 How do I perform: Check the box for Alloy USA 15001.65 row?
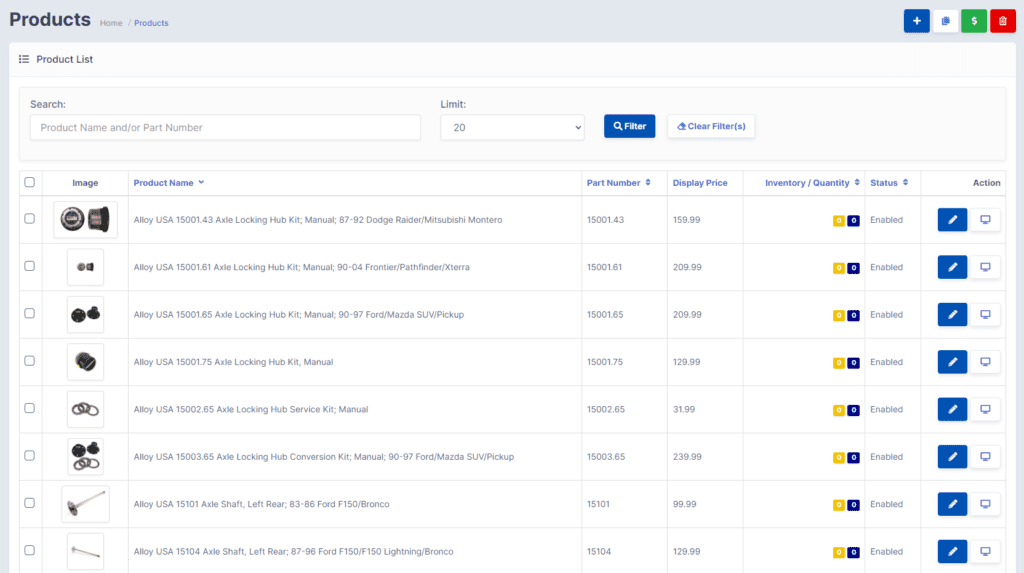tap(29, 314)
